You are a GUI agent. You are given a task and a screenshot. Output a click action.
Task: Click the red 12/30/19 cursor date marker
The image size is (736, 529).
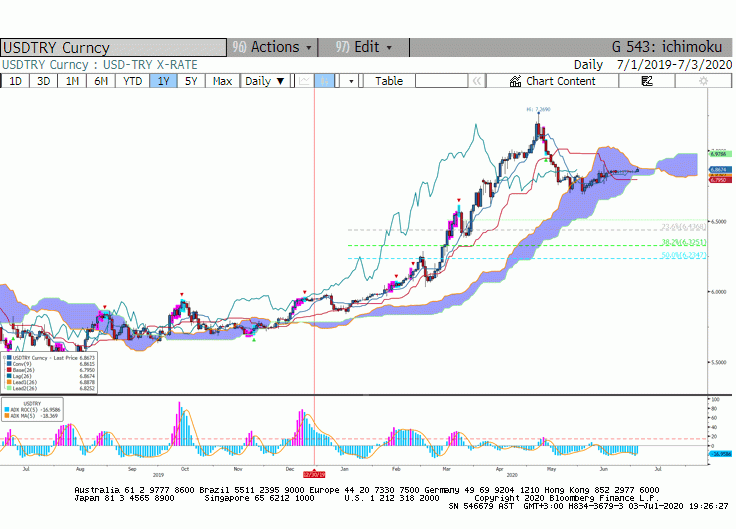tap(314, 475)
